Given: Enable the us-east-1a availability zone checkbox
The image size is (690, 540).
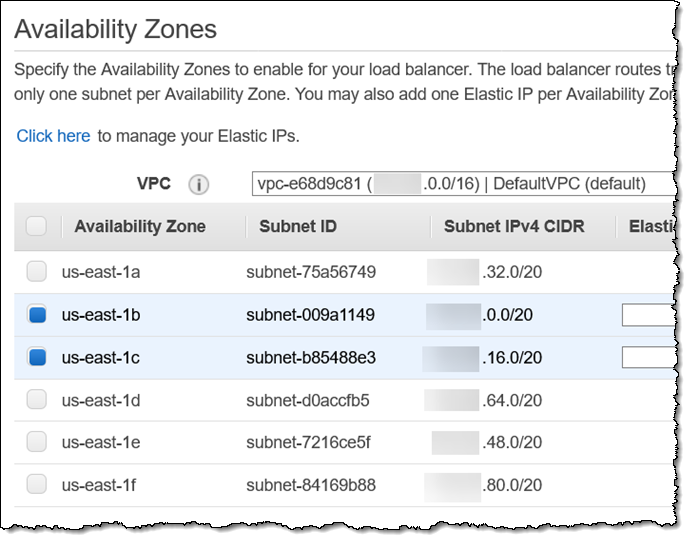Looking at the screenshot, I should click(x=36, y=271).
